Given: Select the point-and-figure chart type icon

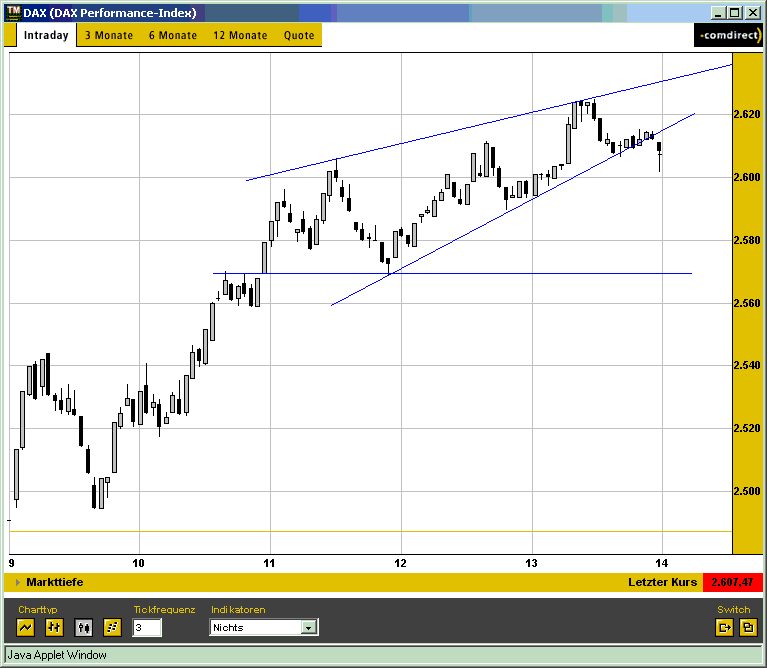Looking at the screenshot, I should coord(112,627).
